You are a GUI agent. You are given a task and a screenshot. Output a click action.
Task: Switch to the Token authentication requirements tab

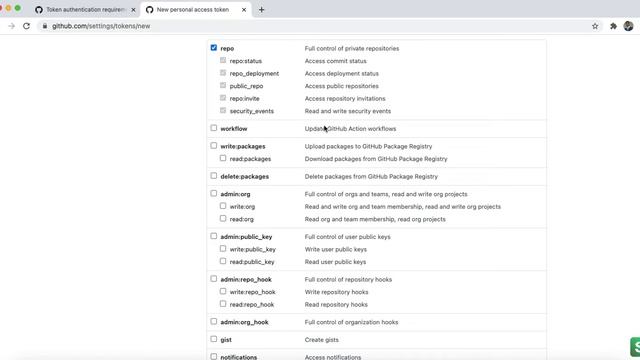85,9
